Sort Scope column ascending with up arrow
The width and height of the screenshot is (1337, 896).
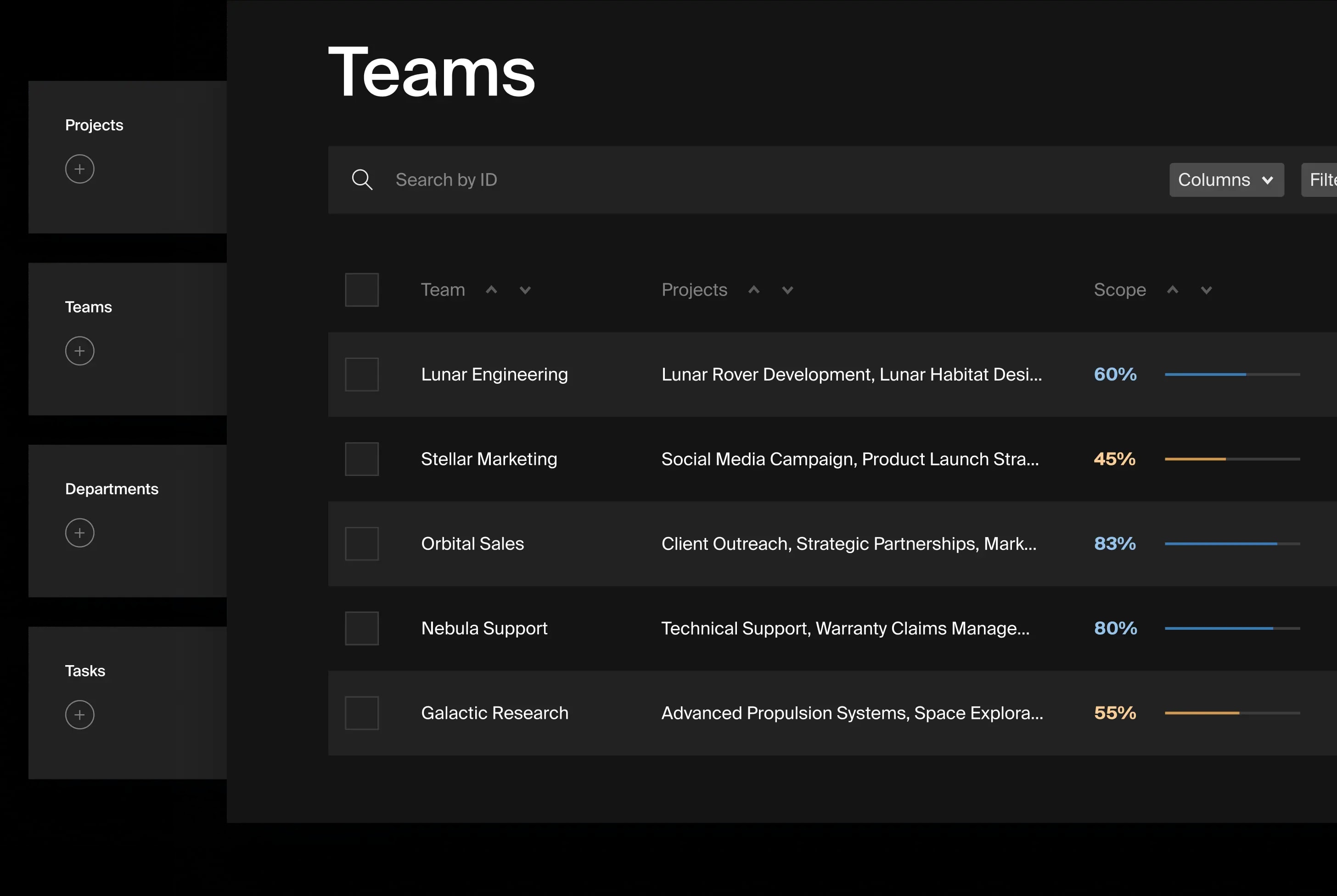(1172, 290)
